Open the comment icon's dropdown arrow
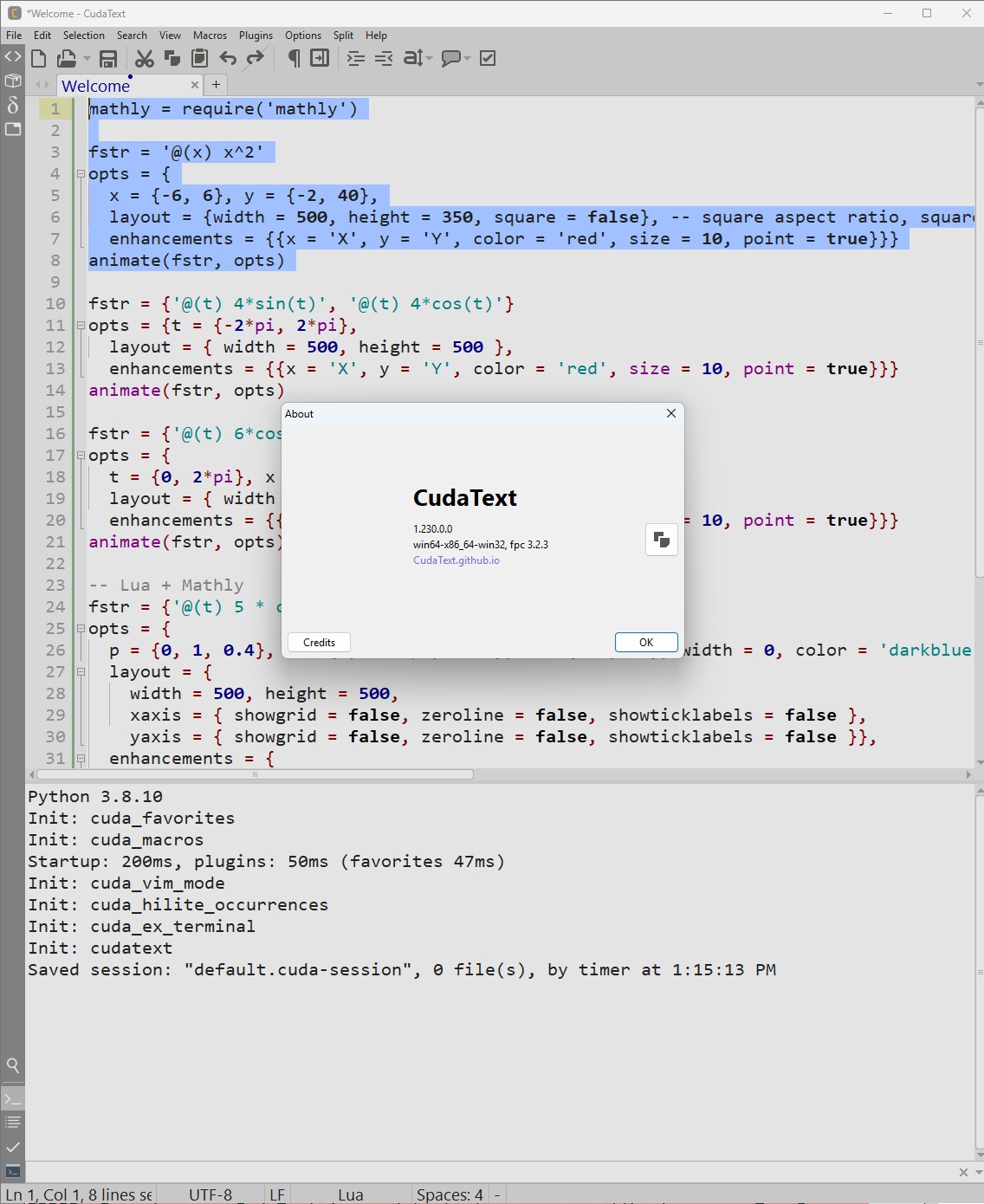Screen dimensions: 984x1204 point(468,59)
